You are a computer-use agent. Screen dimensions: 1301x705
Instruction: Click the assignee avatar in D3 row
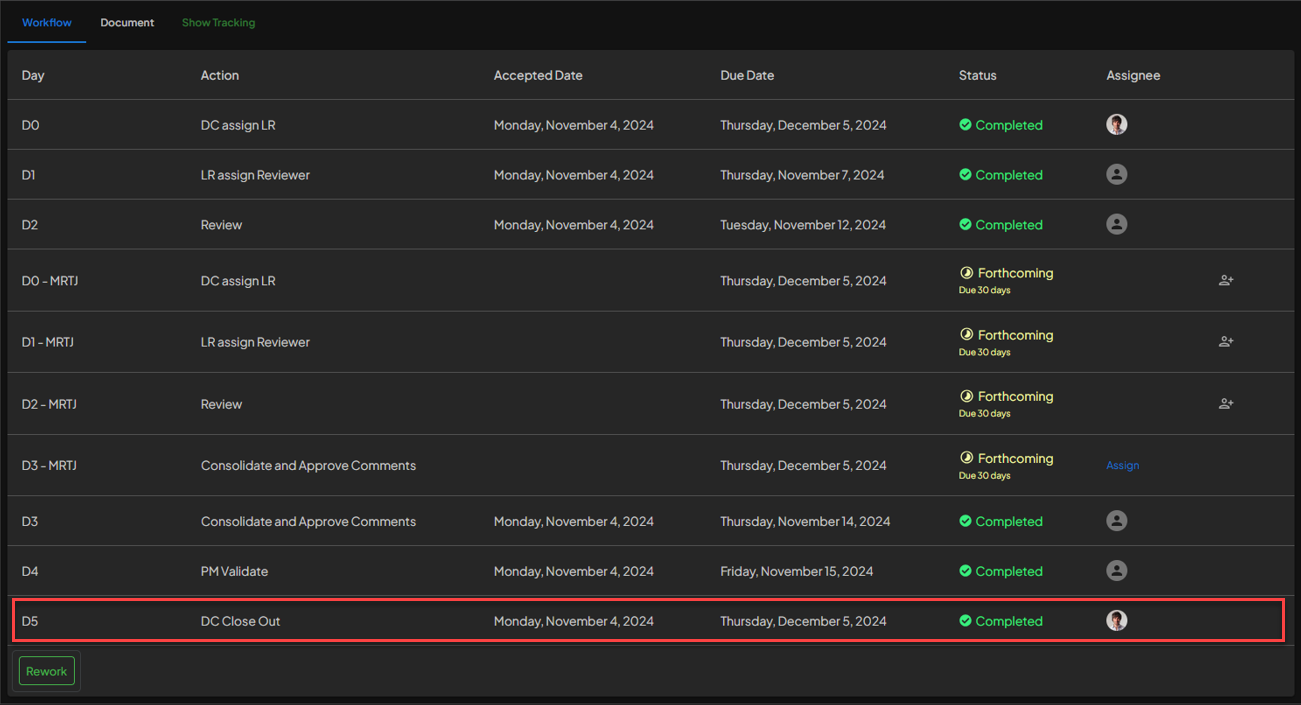(x=1117, y=521)
